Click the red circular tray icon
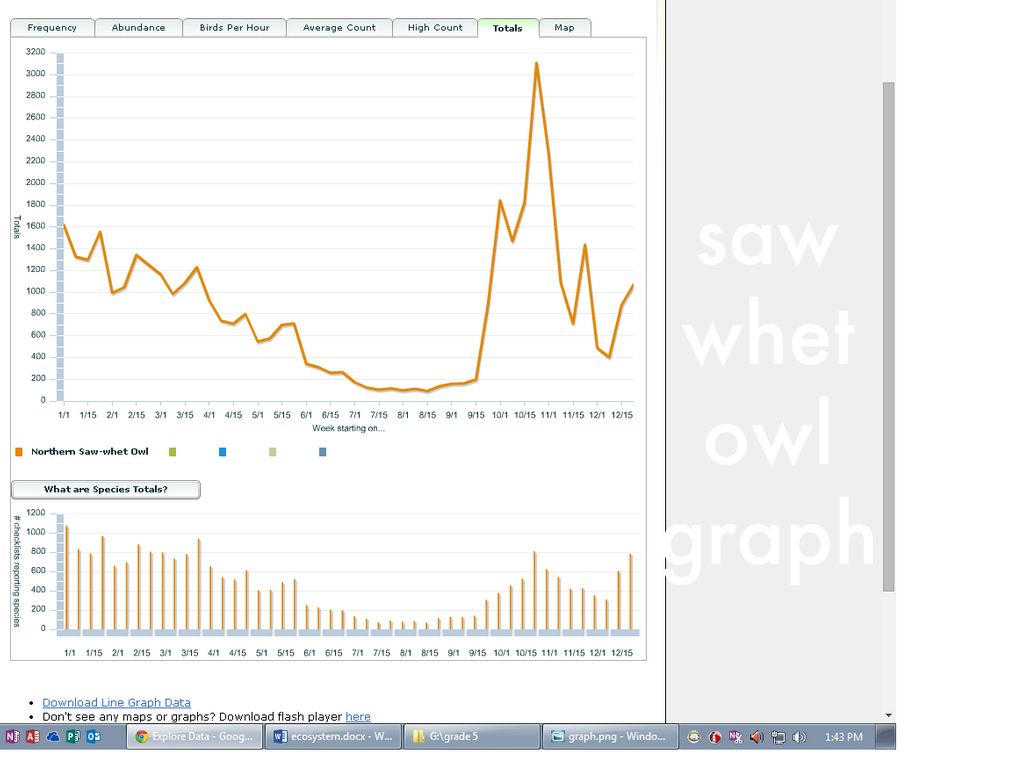 point(715,737)
